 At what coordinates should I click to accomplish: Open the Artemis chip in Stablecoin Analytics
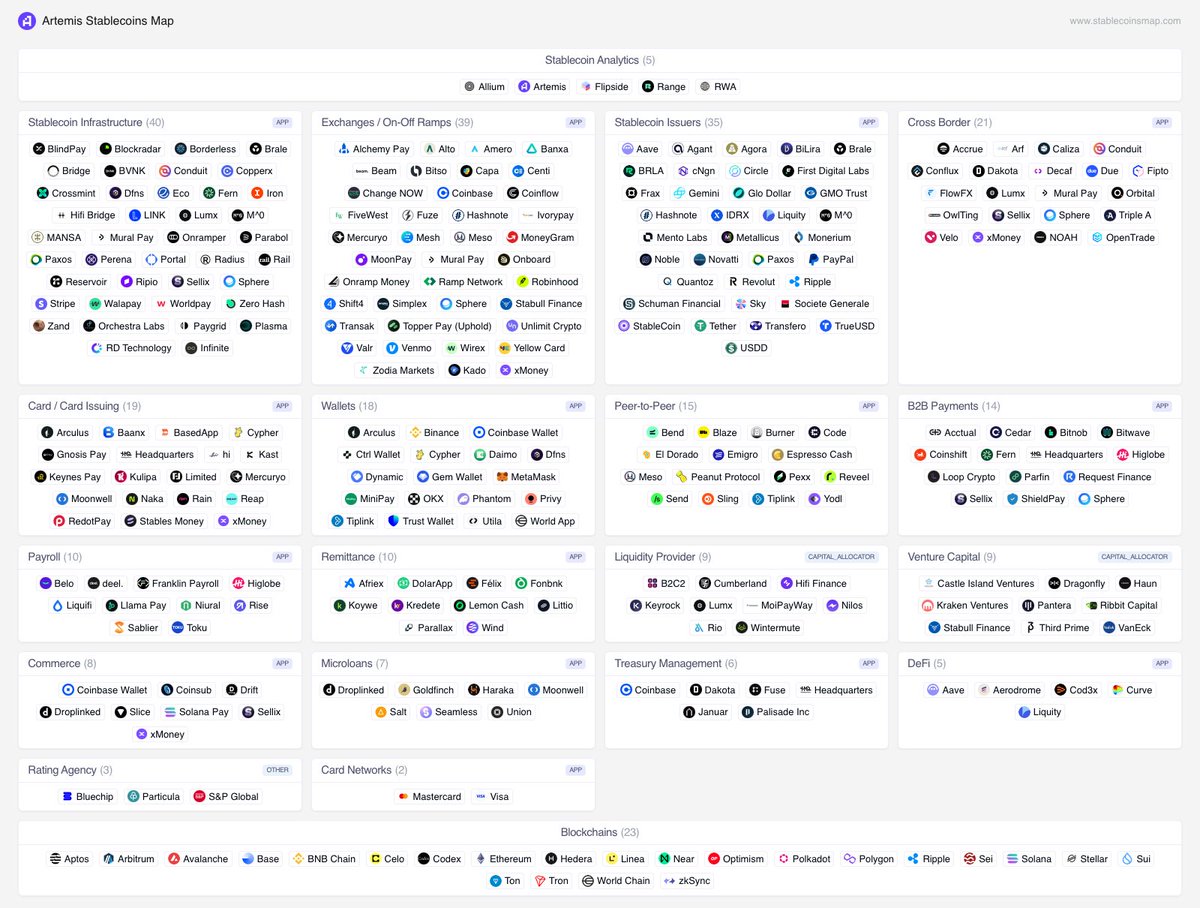click(x=542, y=87)
